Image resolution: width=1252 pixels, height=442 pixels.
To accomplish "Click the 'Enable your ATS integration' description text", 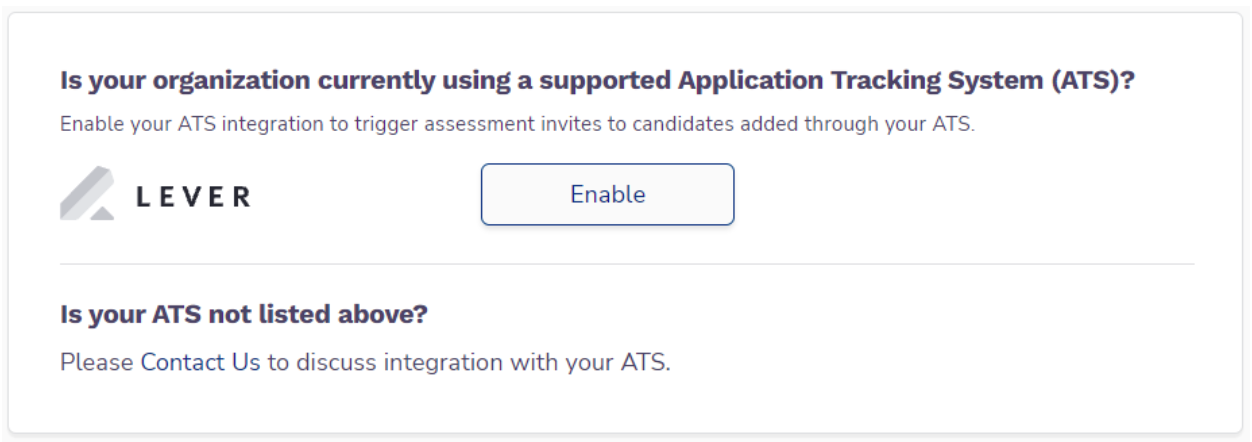I will click(517, 126).
